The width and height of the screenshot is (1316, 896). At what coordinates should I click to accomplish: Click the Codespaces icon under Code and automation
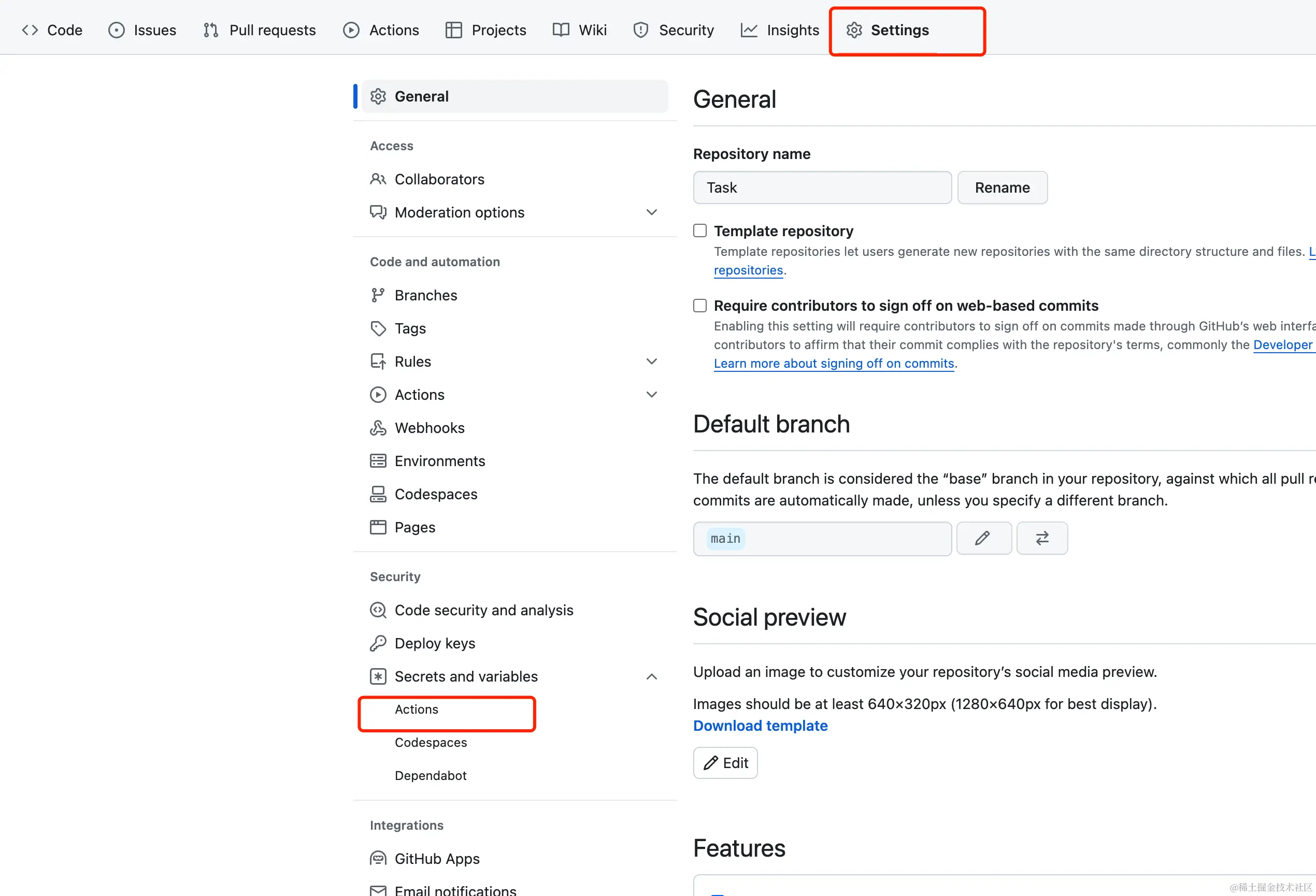click(378, 494)
